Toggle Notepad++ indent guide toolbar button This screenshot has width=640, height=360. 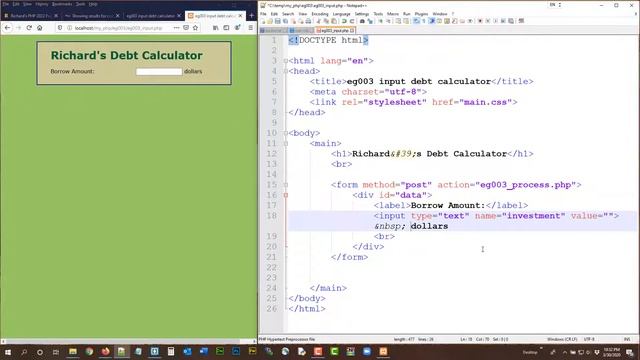[x=432, y=21]
